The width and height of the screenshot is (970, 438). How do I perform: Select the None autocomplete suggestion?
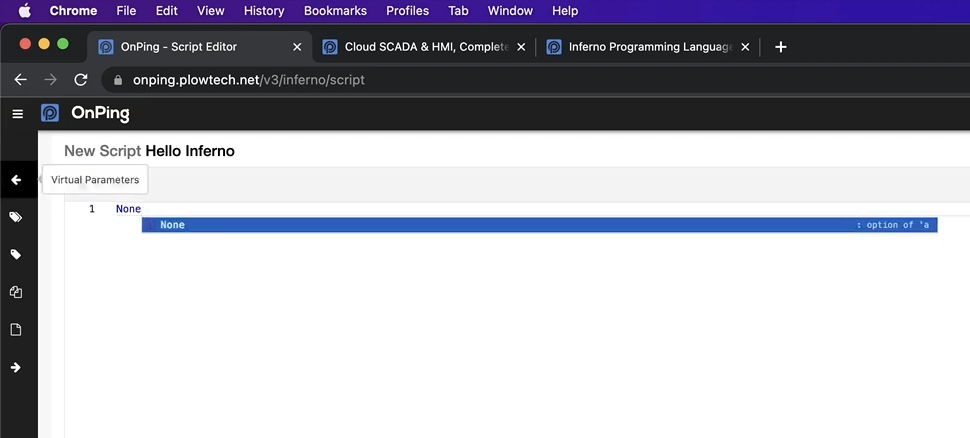point(539,225)
